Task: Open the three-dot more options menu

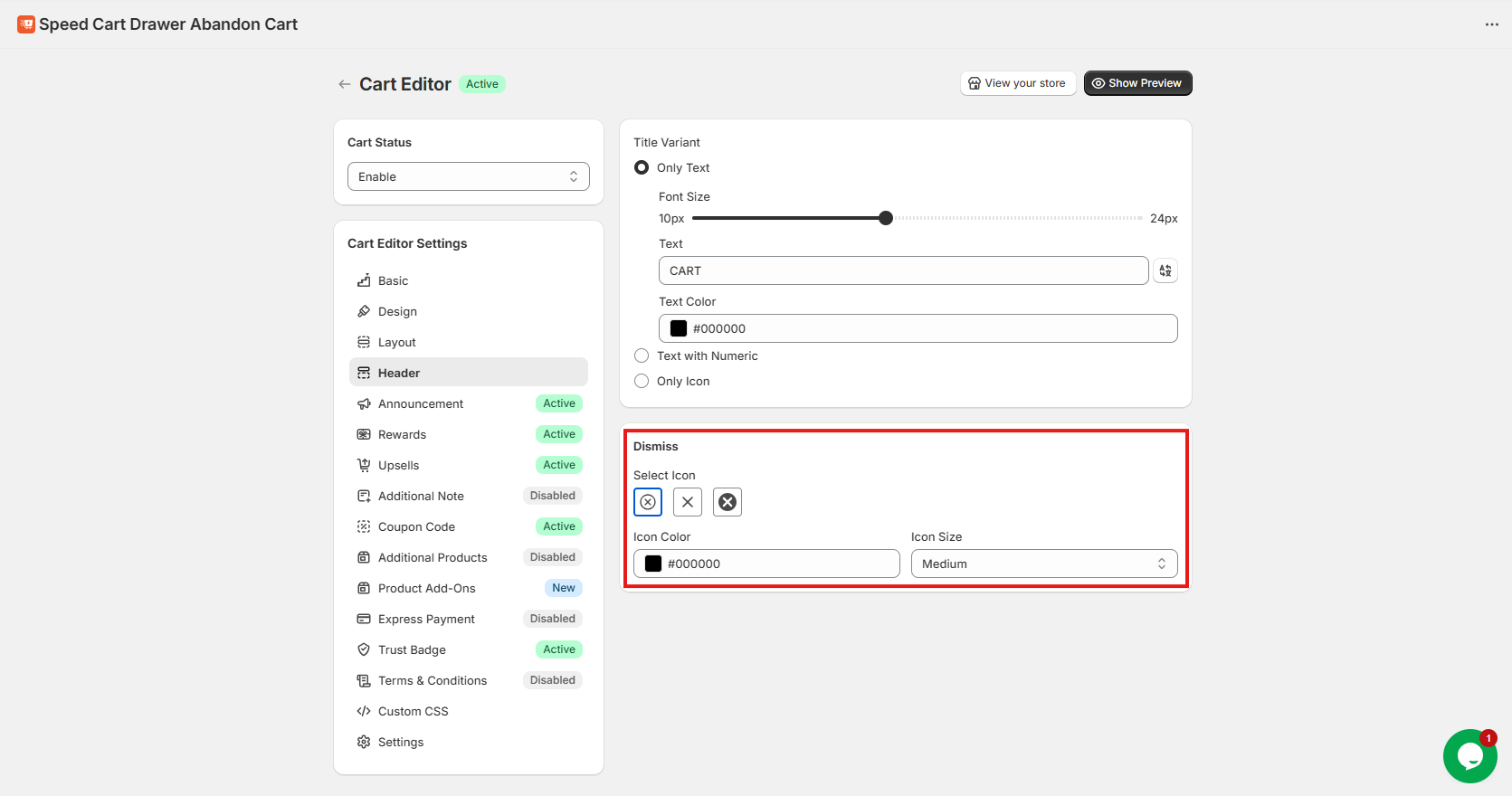Action: [x=1491, y=24]
